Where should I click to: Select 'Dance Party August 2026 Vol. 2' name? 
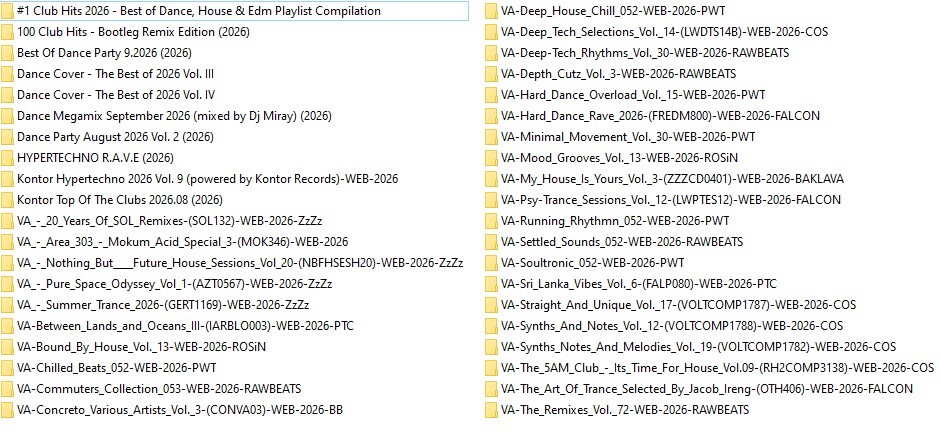(115, 137)
